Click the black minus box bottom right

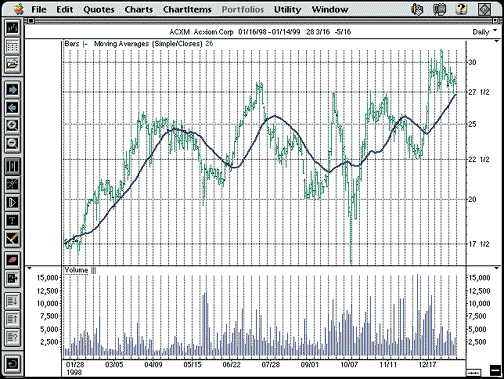[x=495, y=370]
